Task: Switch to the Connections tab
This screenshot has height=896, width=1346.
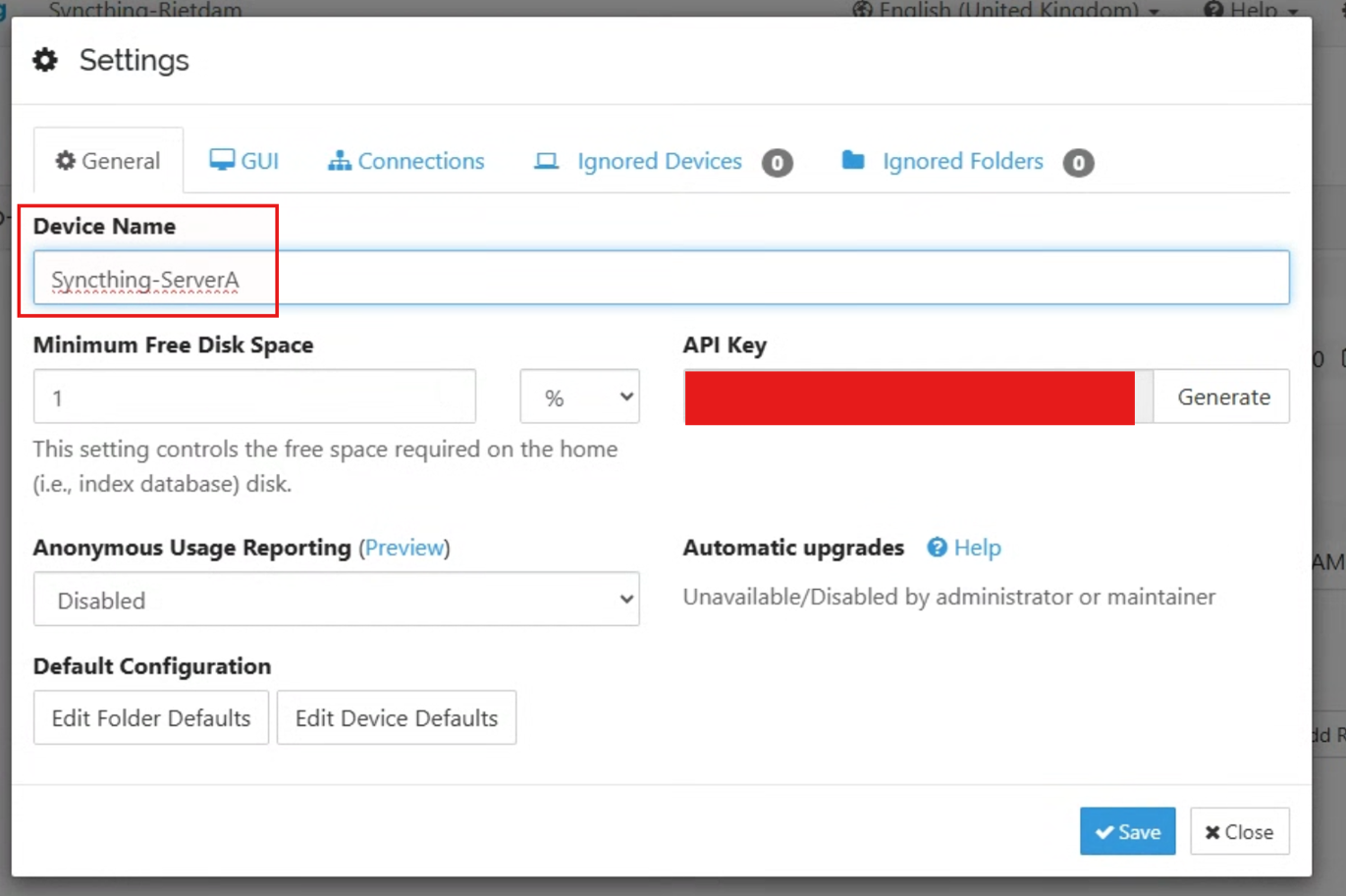Action: pos(405,161)
